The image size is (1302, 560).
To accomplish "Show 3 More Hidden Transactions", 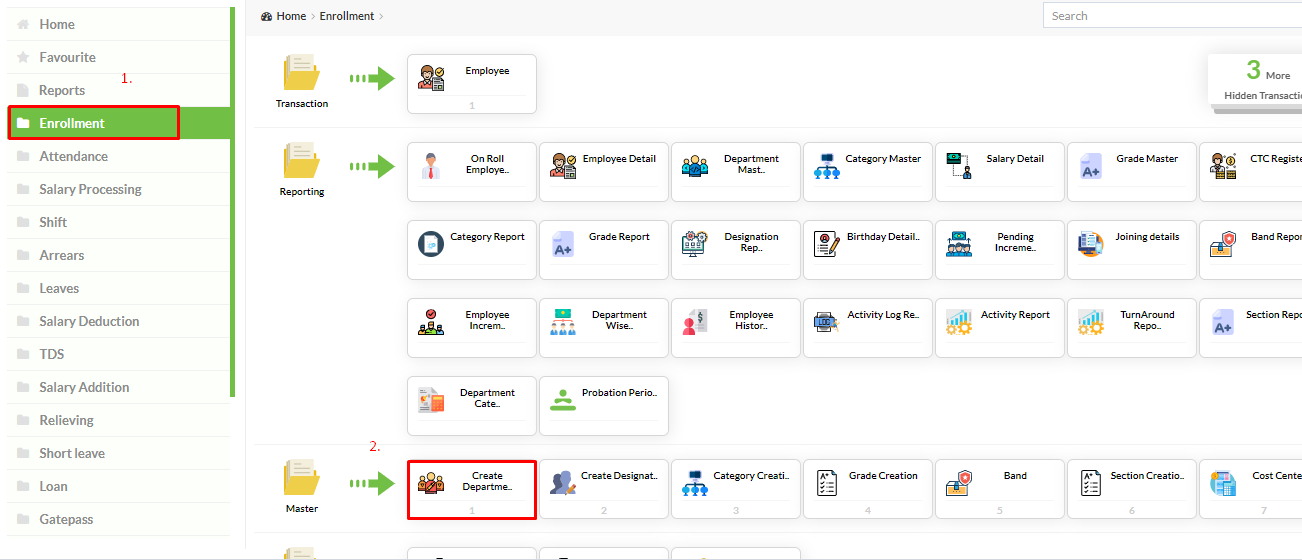I will click(1255, 80).
